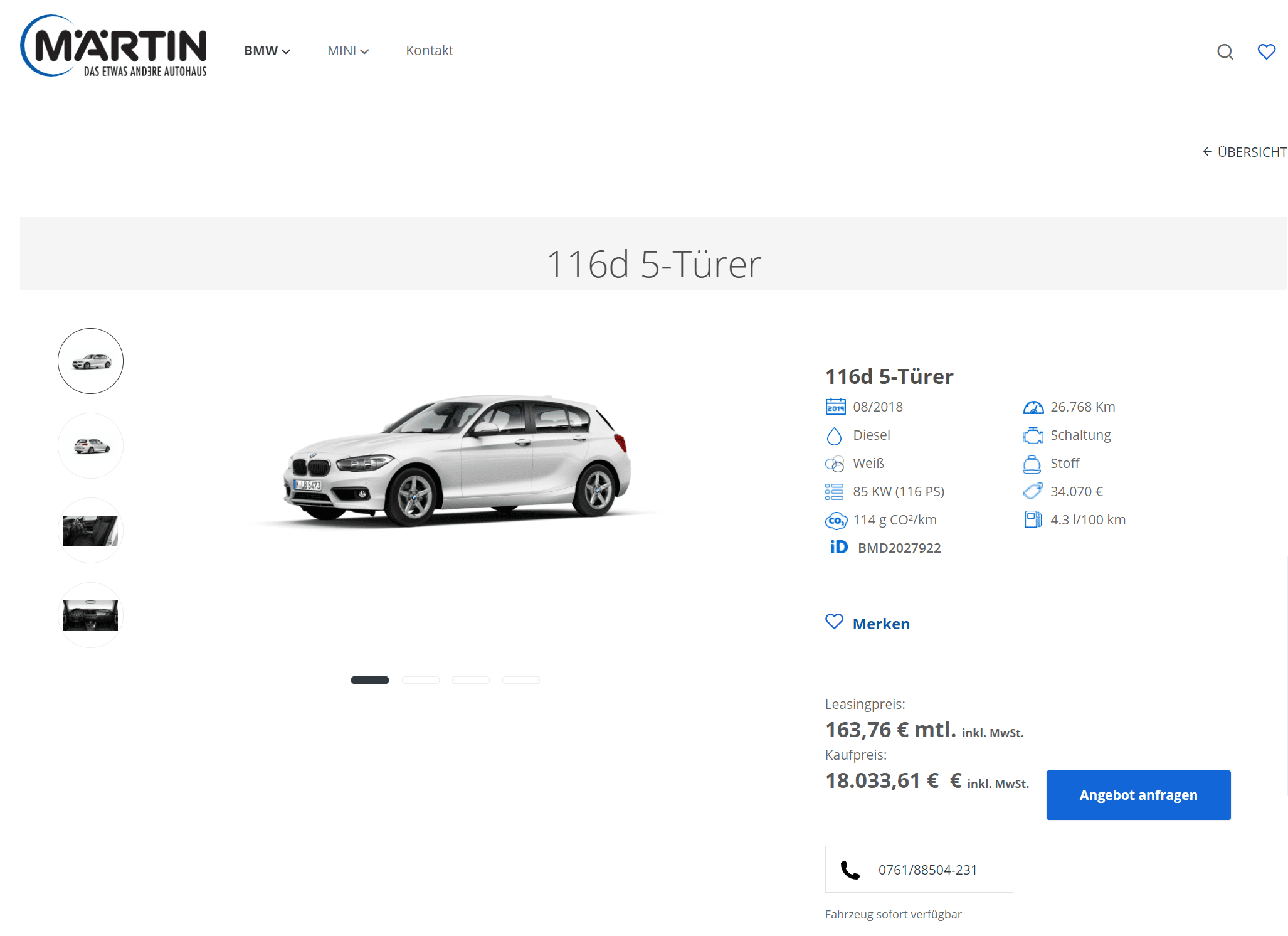Go to second carousel slide indicator
Screen dimensions: 1288x936
(x=420, y=680)
